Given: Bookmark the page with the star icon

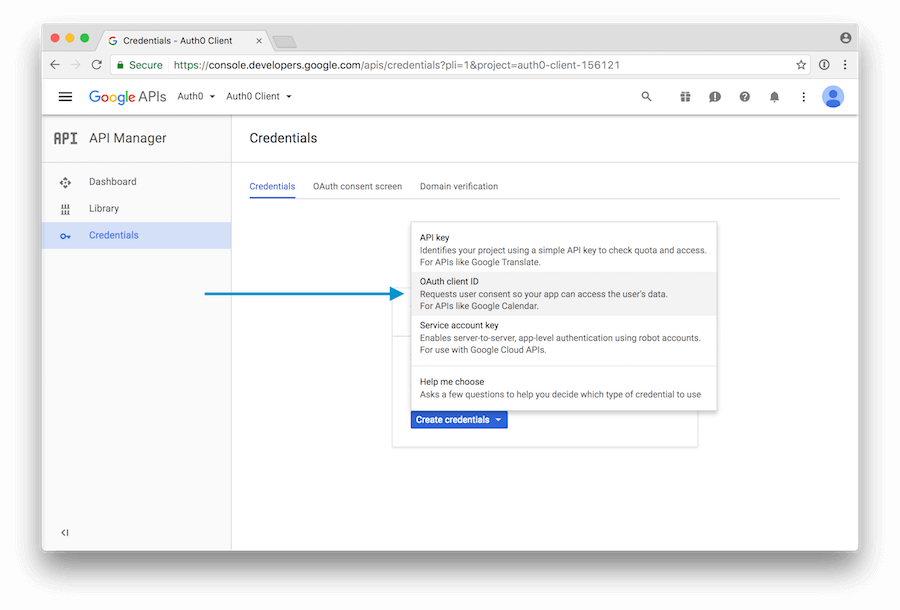Looking at the screenshot, I should (801, 65).
